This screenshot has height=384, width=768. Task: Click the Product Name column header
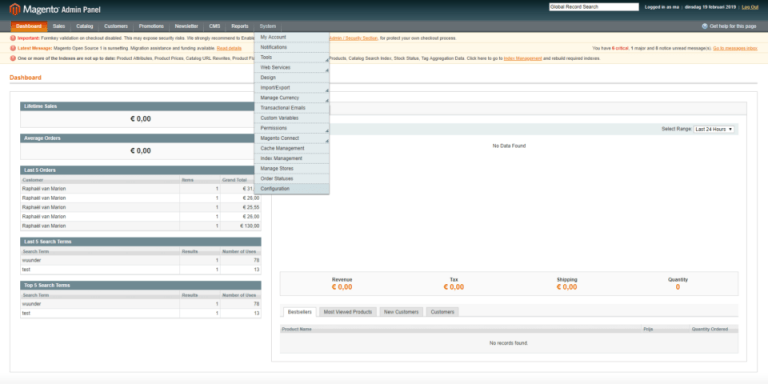[x=297, y=329]
